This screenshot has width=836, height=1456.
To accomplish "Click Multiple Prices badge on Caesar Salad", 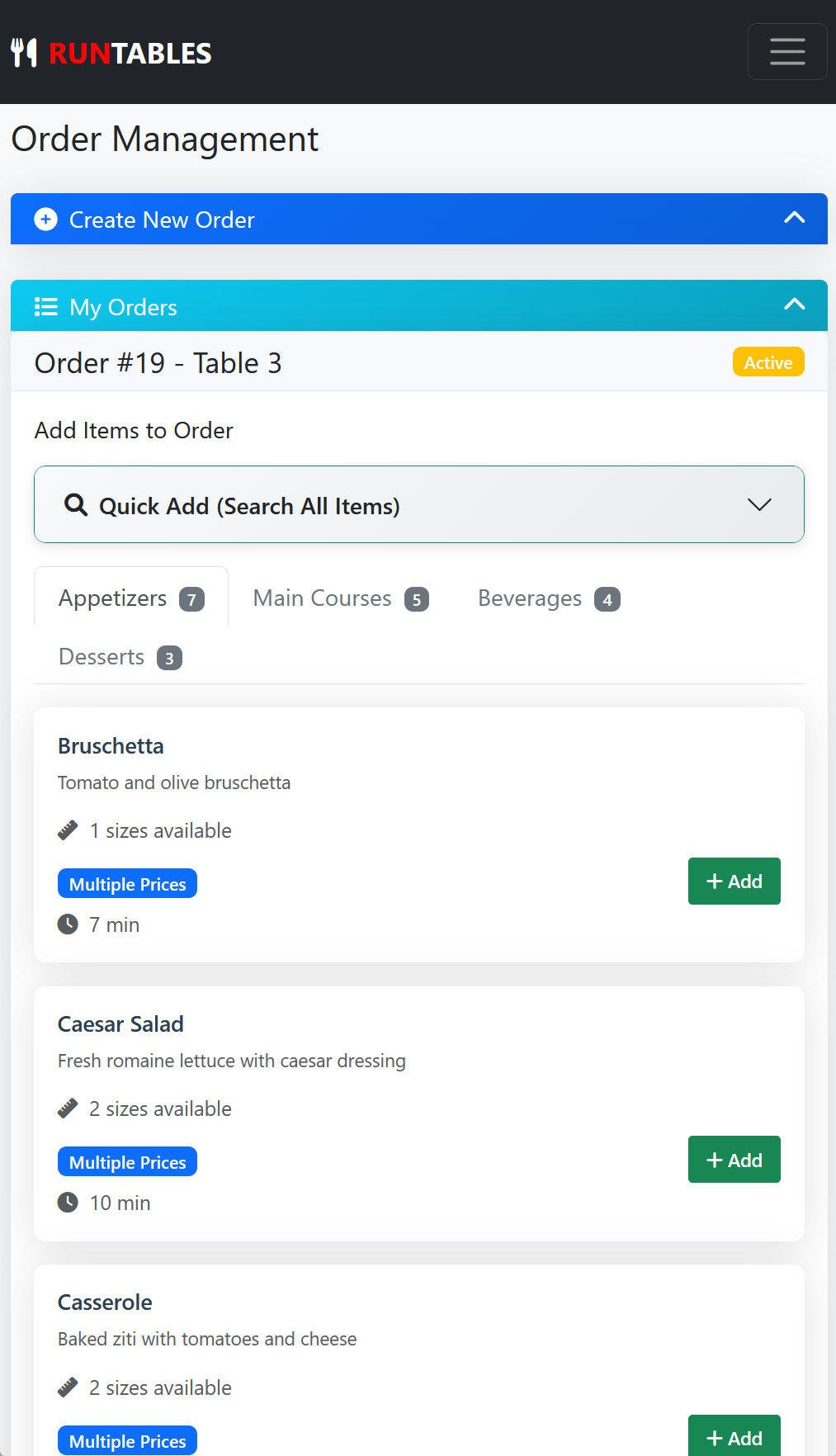I will point(127,1162).
